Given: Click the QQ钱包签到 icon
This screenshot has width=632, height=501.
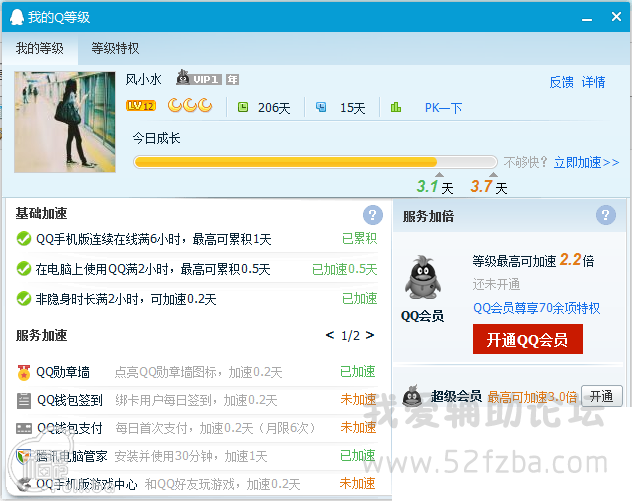Looking at the screenshot, I should (24, 401).
